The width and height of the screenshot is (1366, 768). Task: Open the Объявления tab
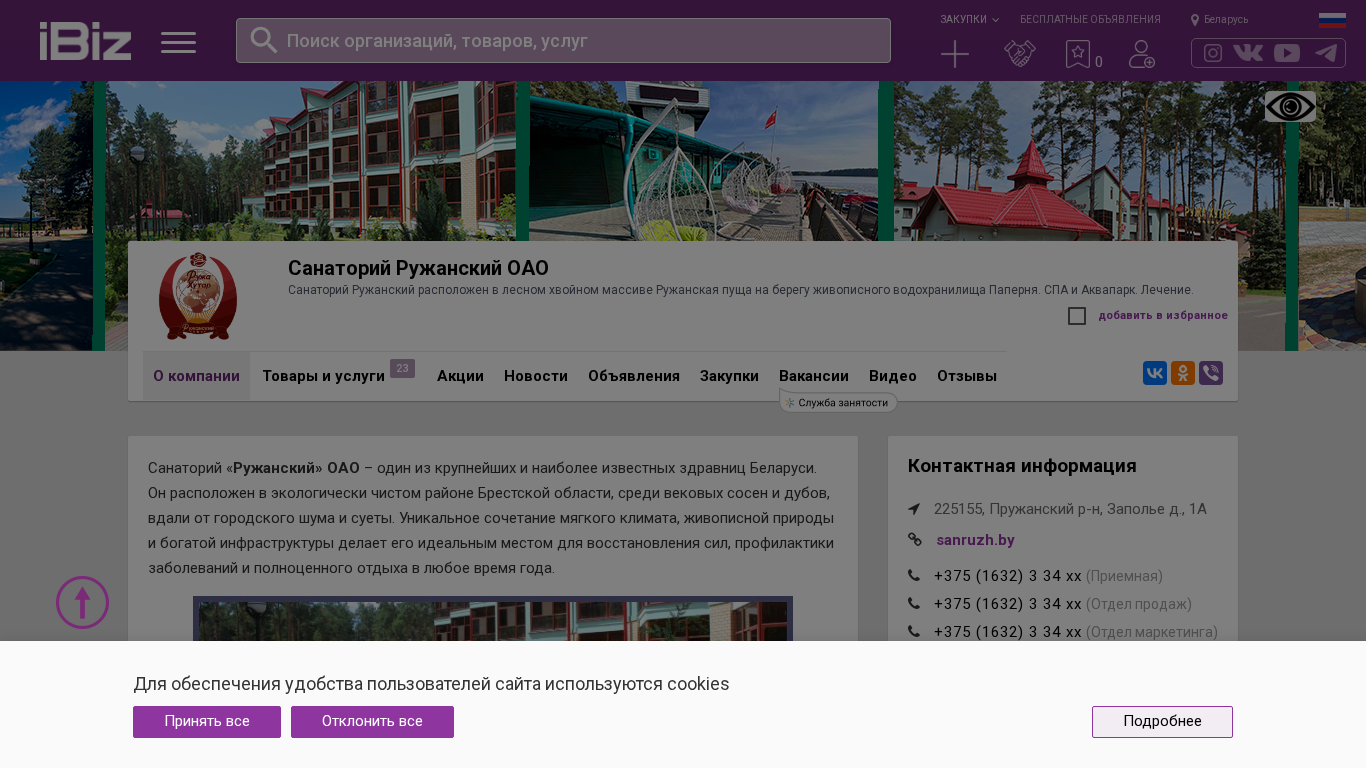coord(634,376)
